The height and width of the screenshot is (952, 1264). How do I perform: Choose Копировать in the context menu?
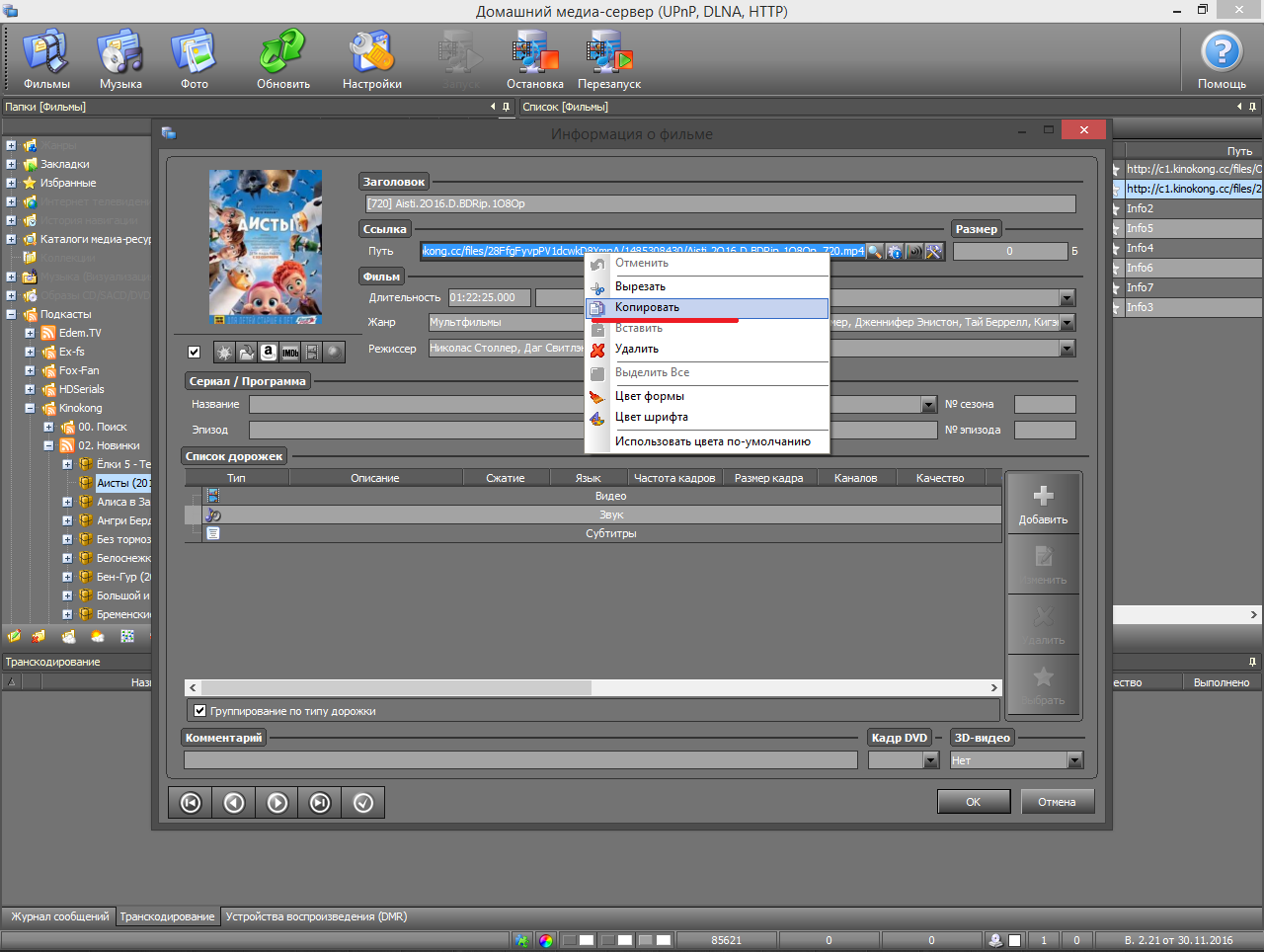[647, 308]
